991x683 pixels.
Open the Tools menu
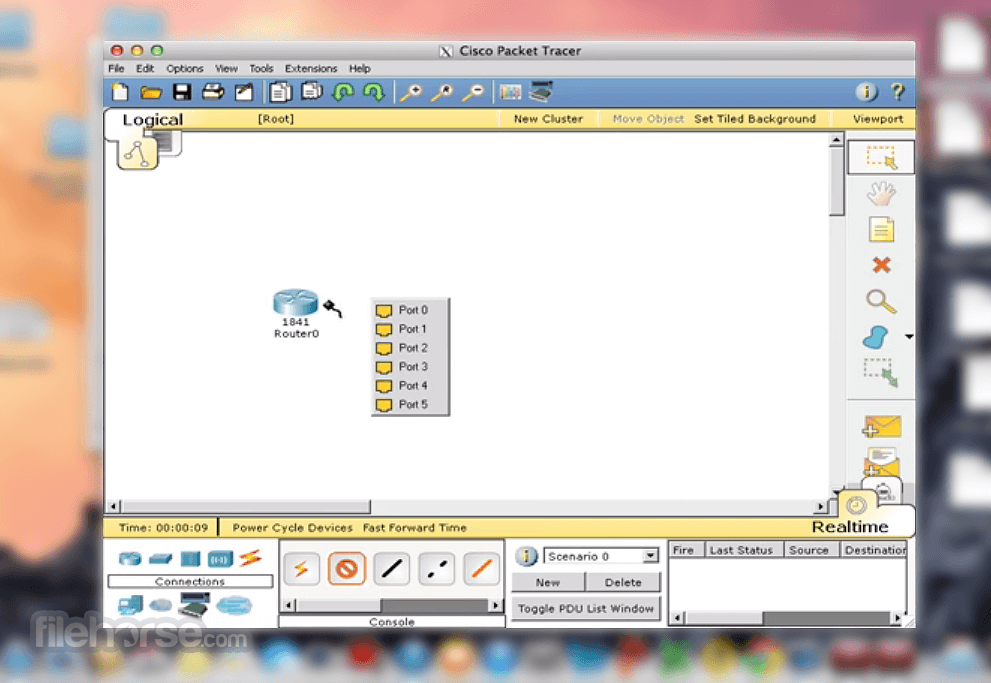click(x=261, y=68)
